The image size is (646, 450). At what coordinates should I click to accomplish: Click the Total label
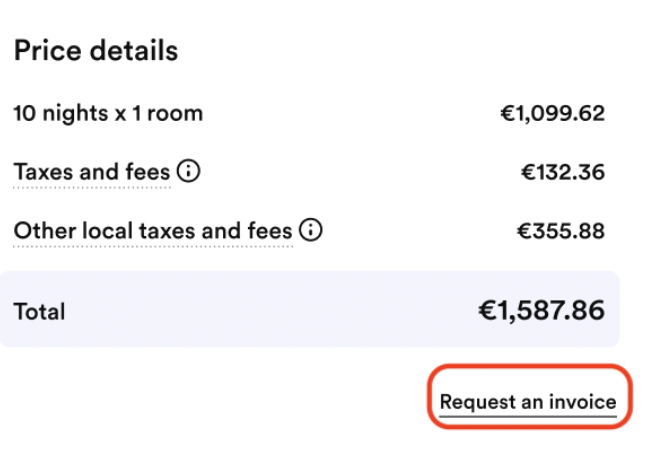[x=39, y=311]
